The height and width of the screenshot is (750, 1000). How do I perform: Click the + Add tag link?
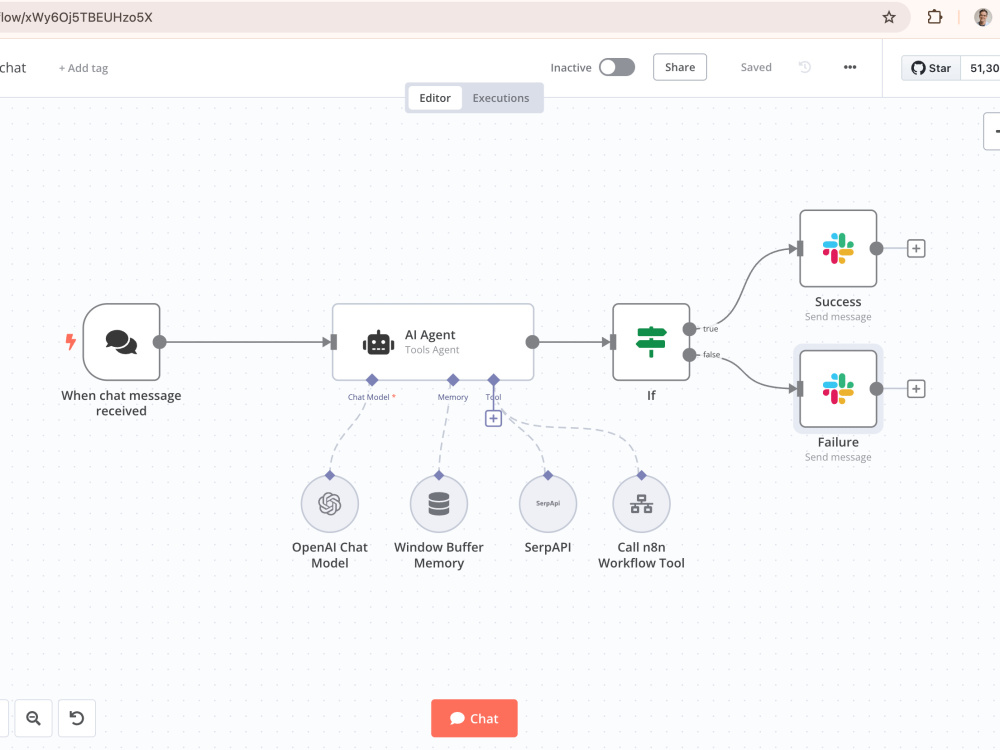[x=84, y=68]
